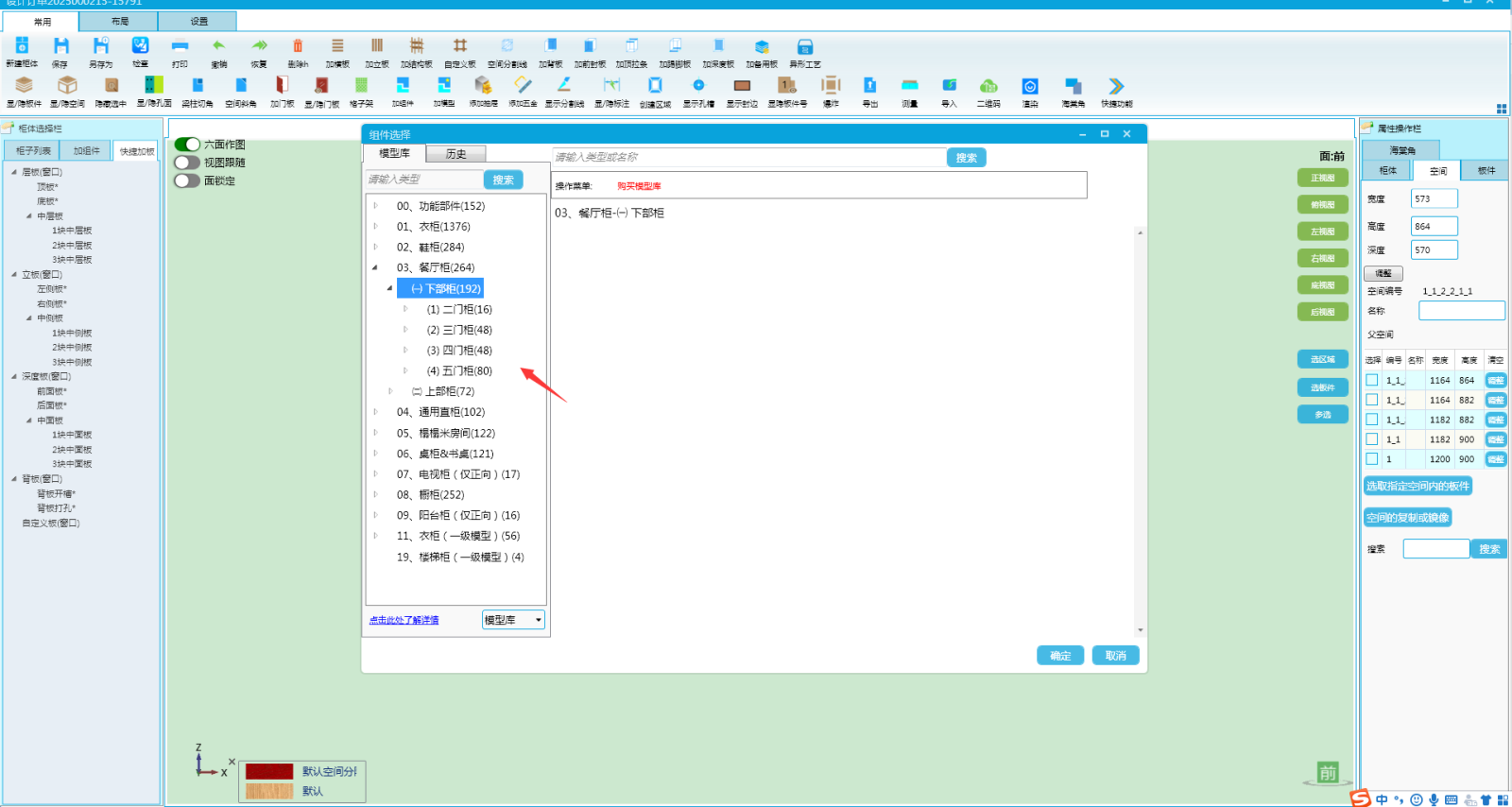Enable the 视图跟随 toggle
This screenshot has height=807, width=1512.
(x=187, y=163)
